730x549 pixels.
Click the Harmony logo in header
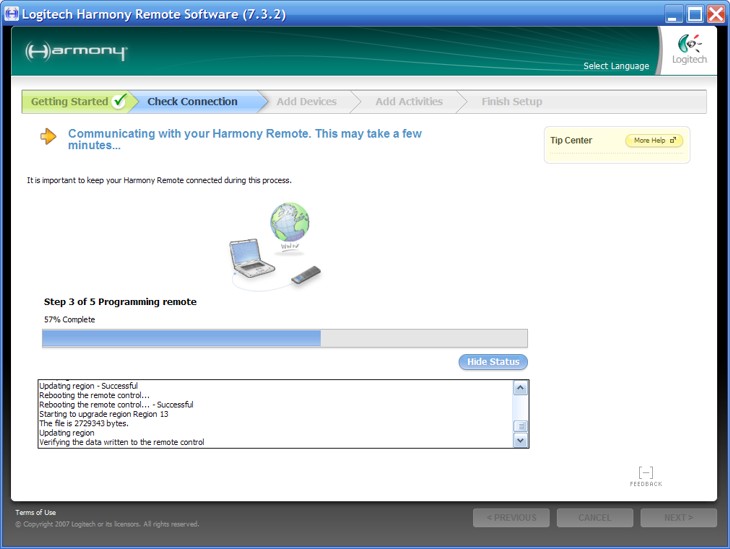pyautogui.click(x=76, y=51)
